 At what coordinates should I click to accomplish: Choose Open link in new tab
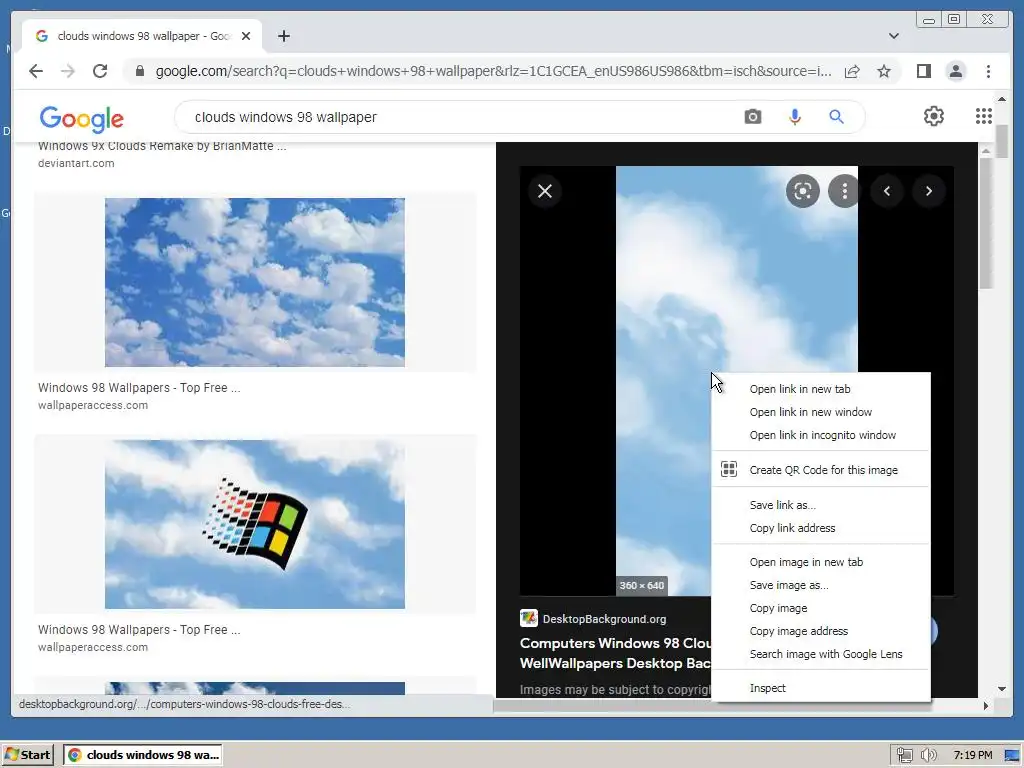point(820,389)
